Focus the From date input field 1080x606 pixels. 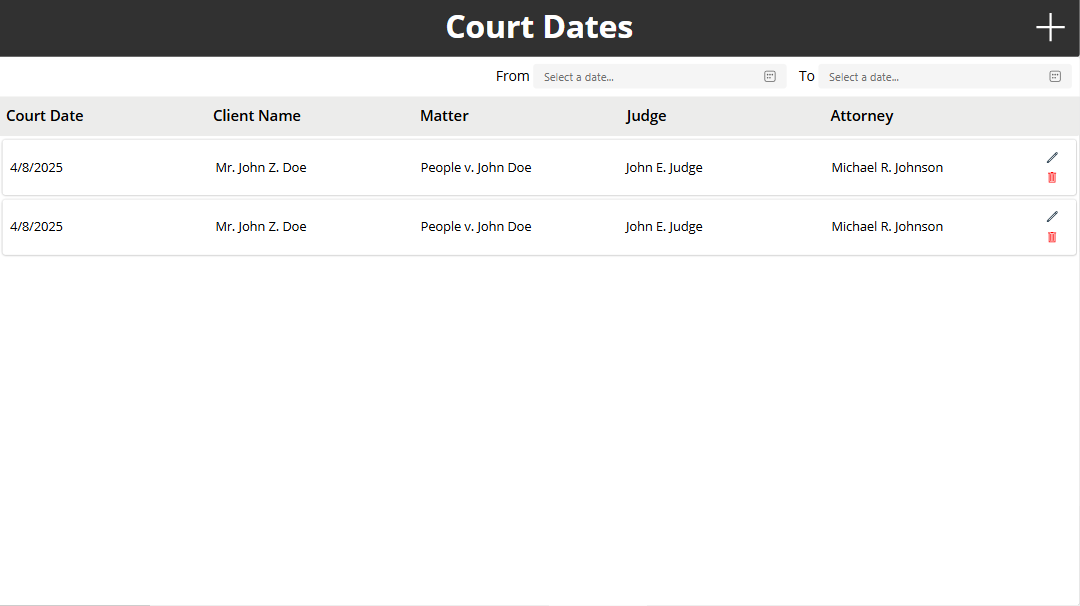659,76
